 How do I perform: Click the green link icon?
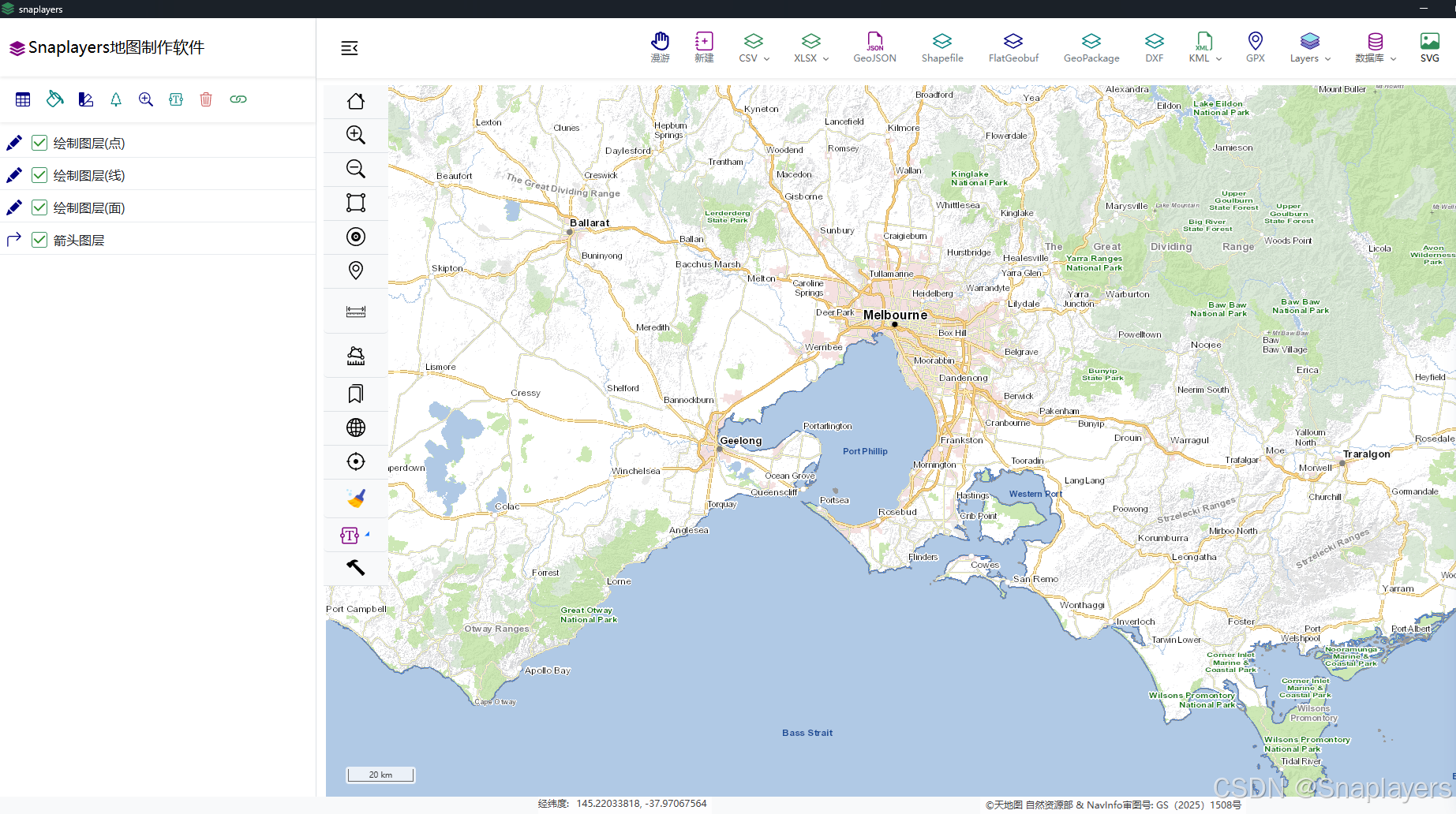238,99
